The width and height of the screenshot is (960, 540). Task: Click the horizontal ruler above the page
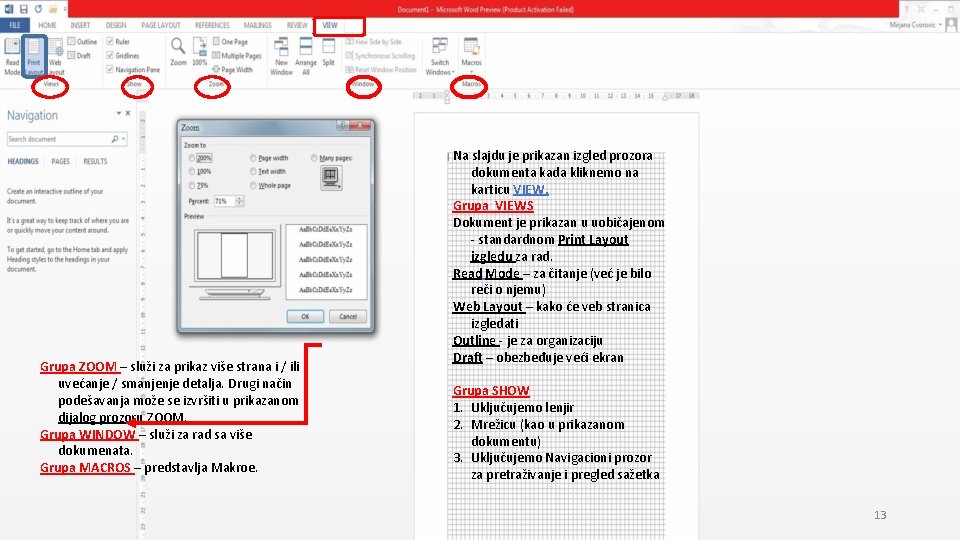point(556,96)
